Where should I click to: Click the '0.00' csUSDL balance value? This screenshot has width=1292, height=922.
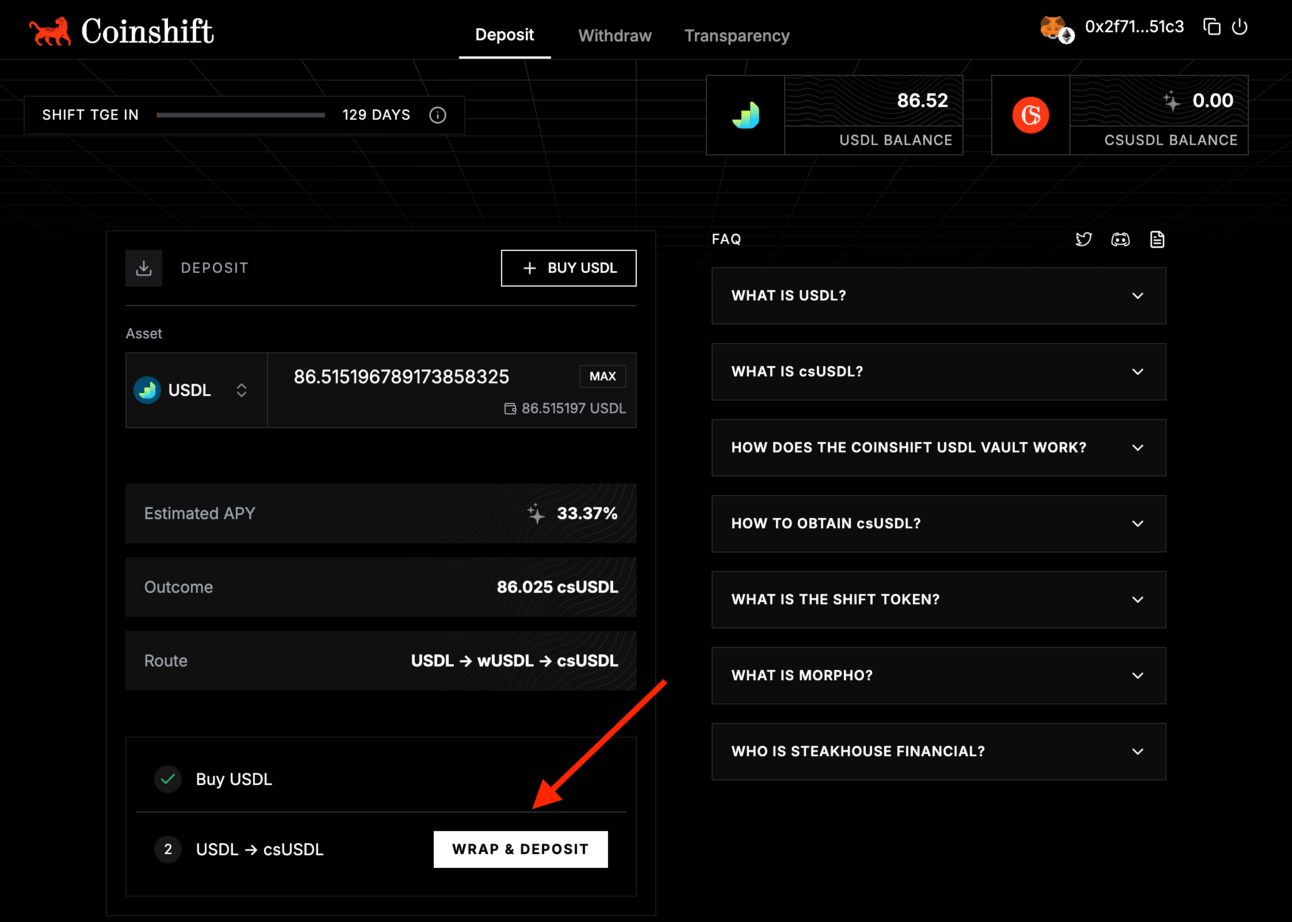pos(1213,100)
